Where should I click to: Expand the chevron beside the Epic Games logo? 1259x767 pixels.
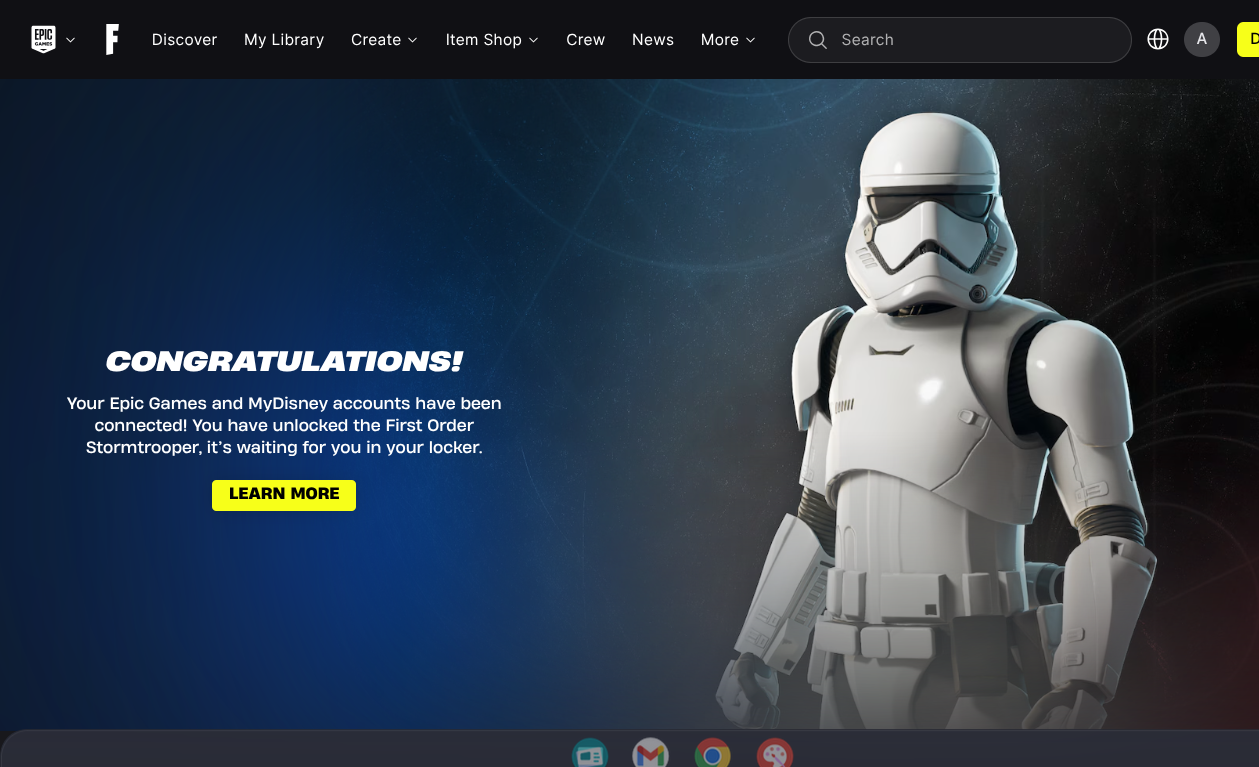tap(71, 40)
